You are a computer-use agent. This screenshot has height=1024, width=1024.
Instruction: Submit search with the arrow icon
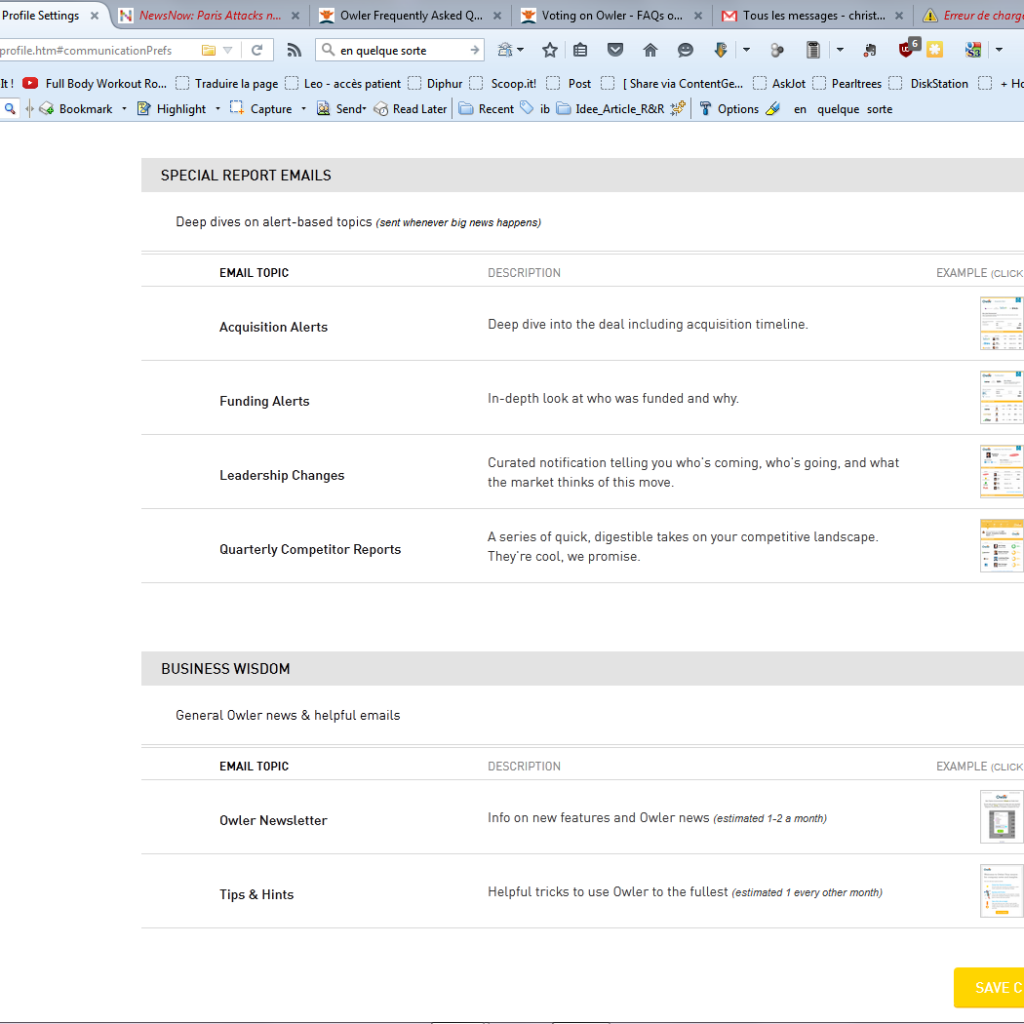click(x=475, y=50)
